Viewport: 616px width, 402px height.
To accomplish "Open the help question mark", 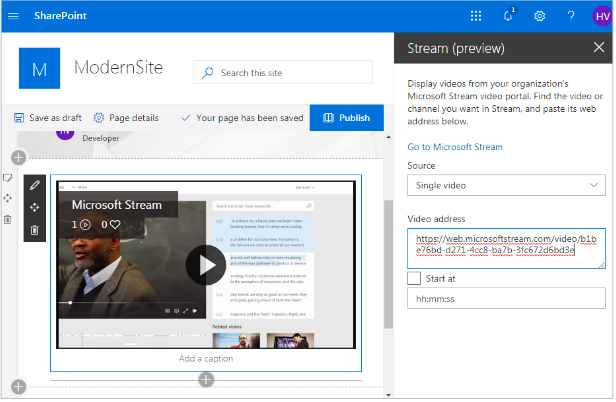I will point(573,15).
